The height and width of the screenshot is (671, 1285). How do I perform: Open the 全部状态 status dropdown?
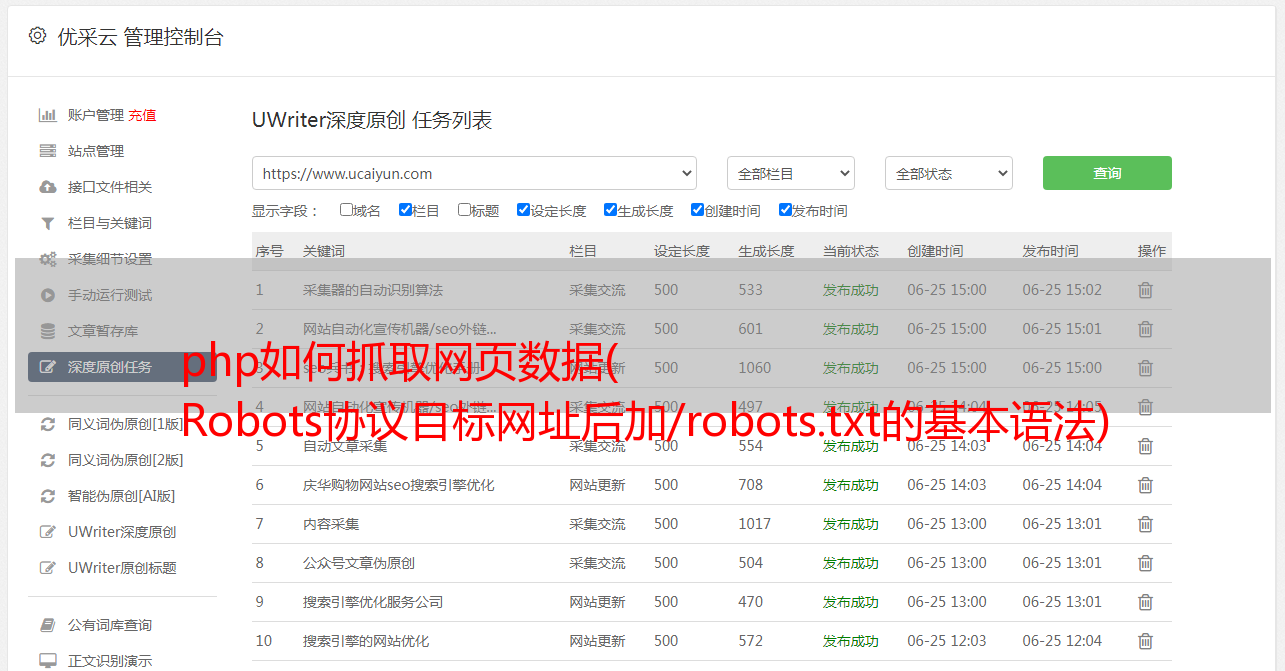tap(948, 173)
